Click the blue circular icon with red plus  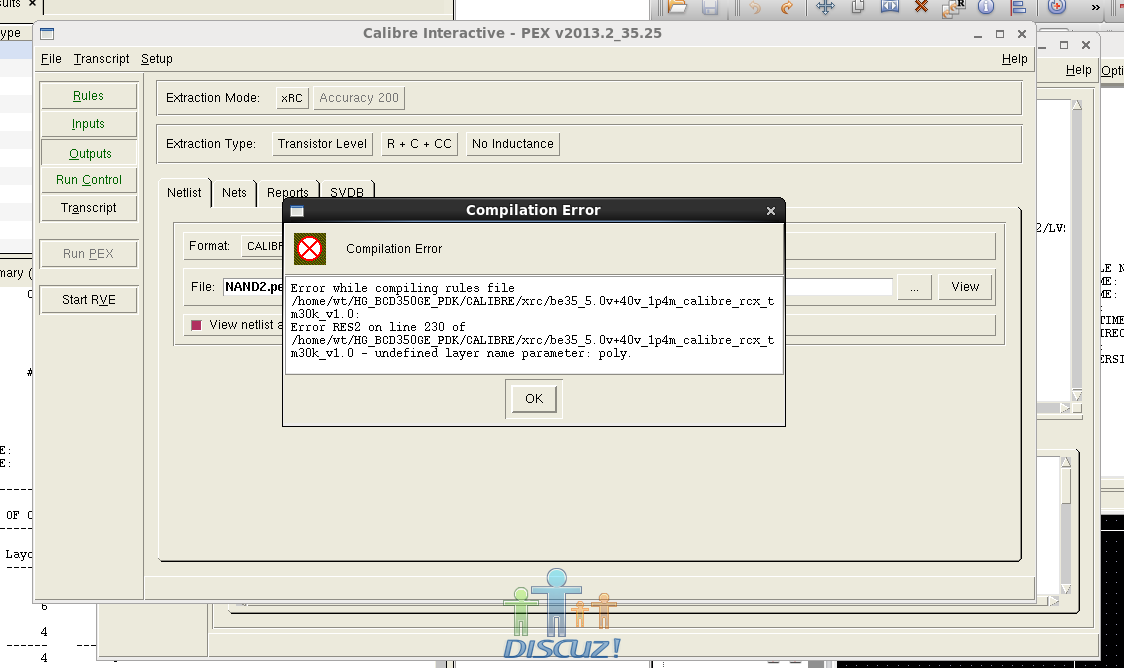click(x=1057, y=7)
